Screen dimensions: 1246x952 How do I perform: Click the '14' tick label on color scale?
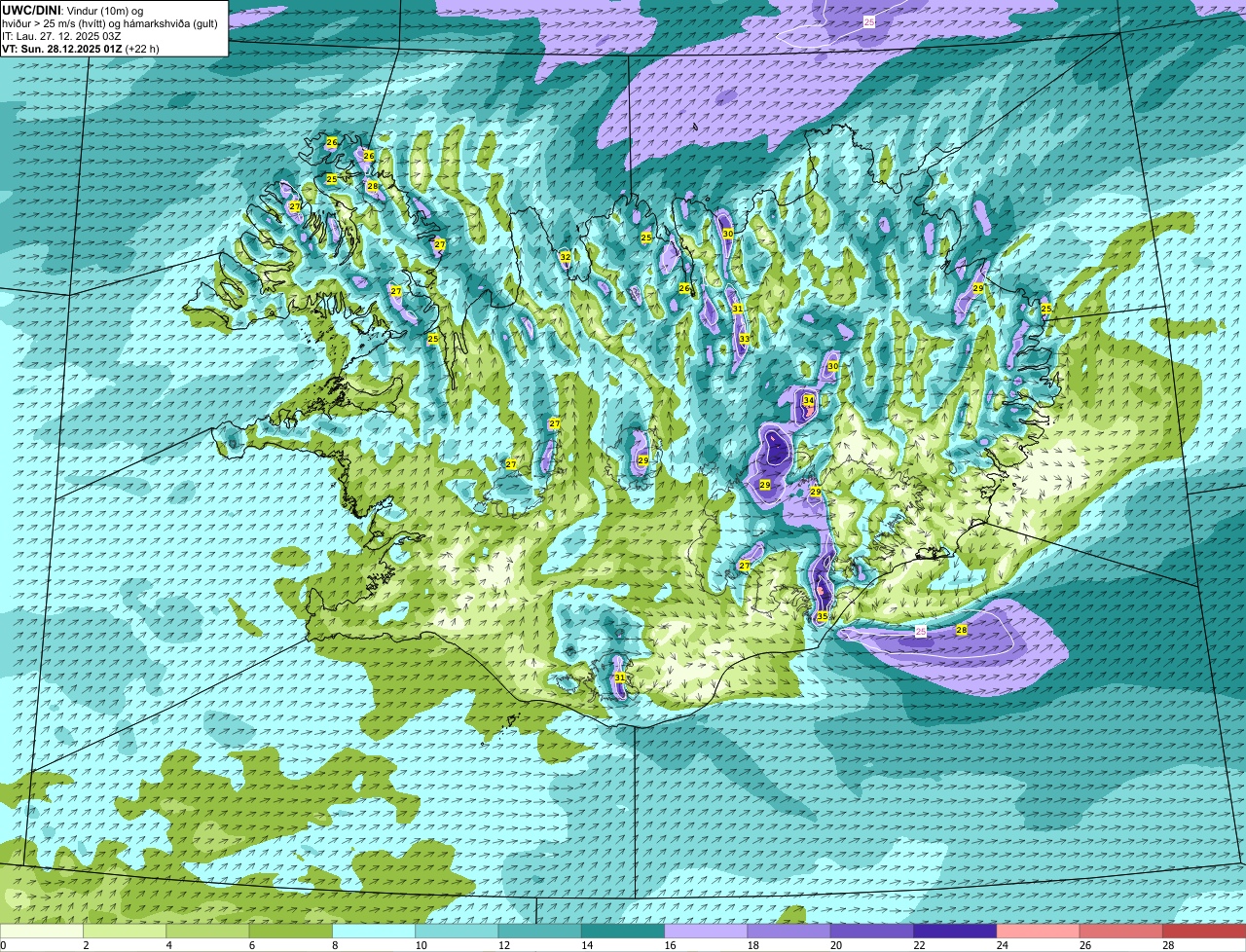point(586,944)
